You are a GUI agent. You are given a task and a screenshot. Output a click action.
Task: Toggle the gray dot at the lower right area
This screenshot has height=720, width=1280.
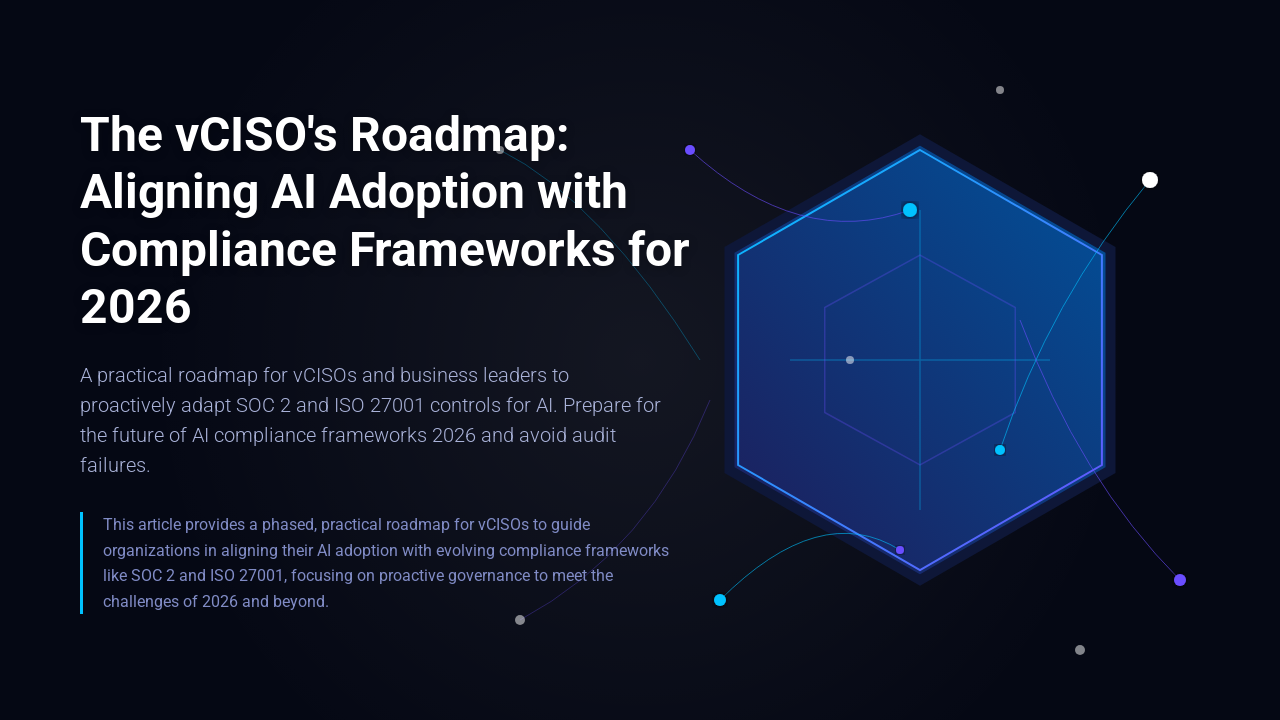coord(1080,649)
